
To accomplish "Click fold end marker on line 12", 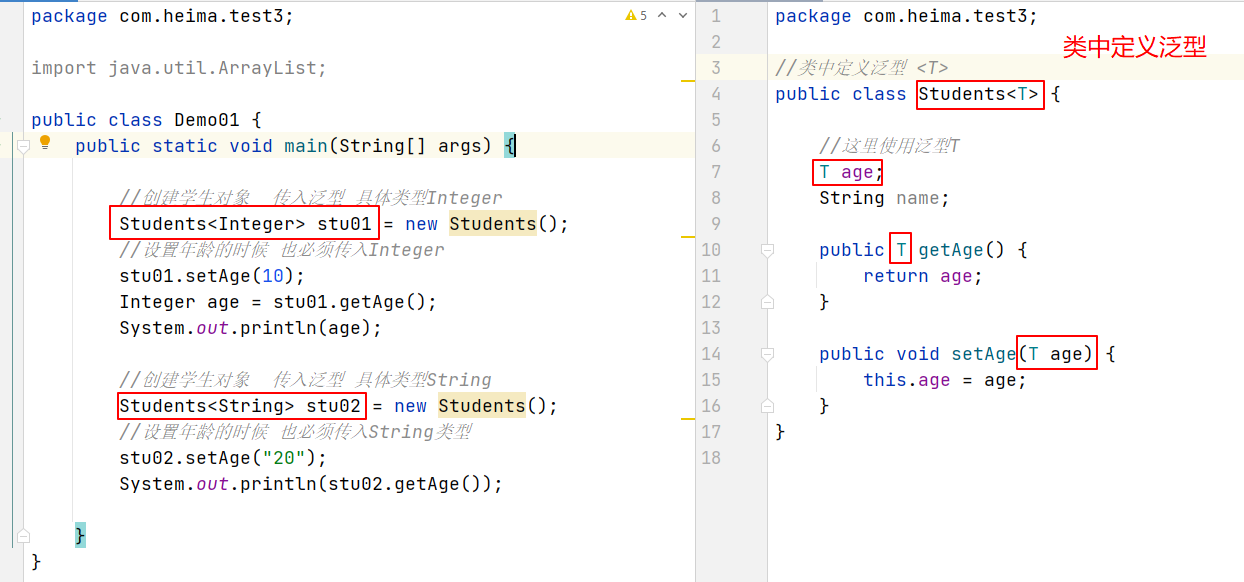I will click(767, 302).
